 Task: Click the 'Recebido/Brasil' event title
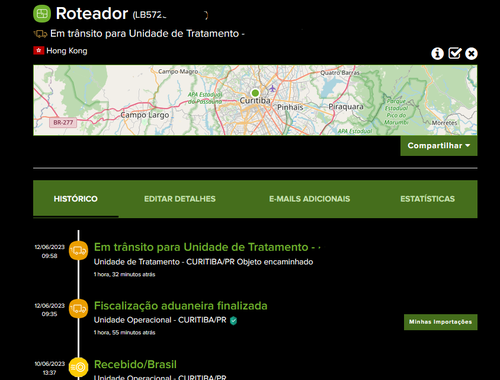coord(135,364)
